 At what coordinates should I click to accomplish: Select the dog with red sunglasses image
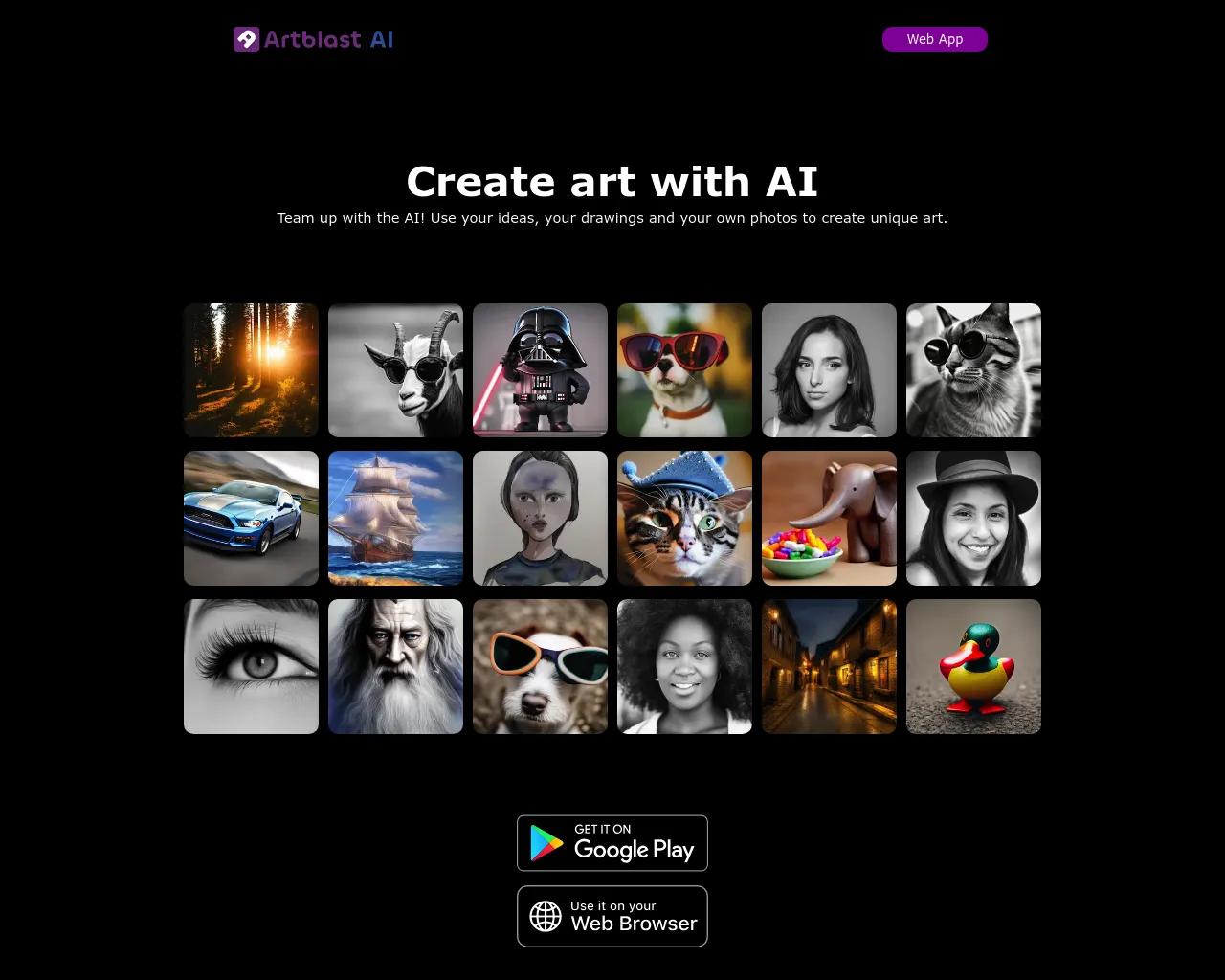coord(684,370)
